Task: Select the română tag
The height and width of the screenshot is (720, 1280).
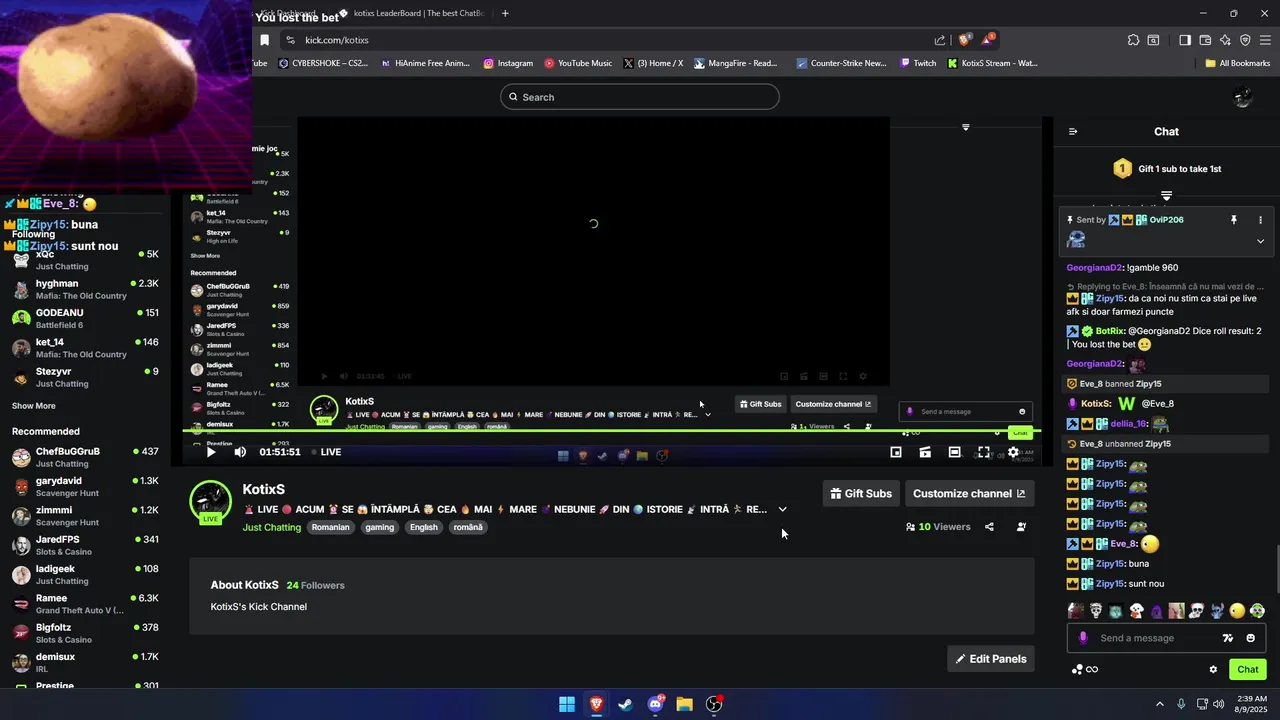Action: (x=468, y=527)
